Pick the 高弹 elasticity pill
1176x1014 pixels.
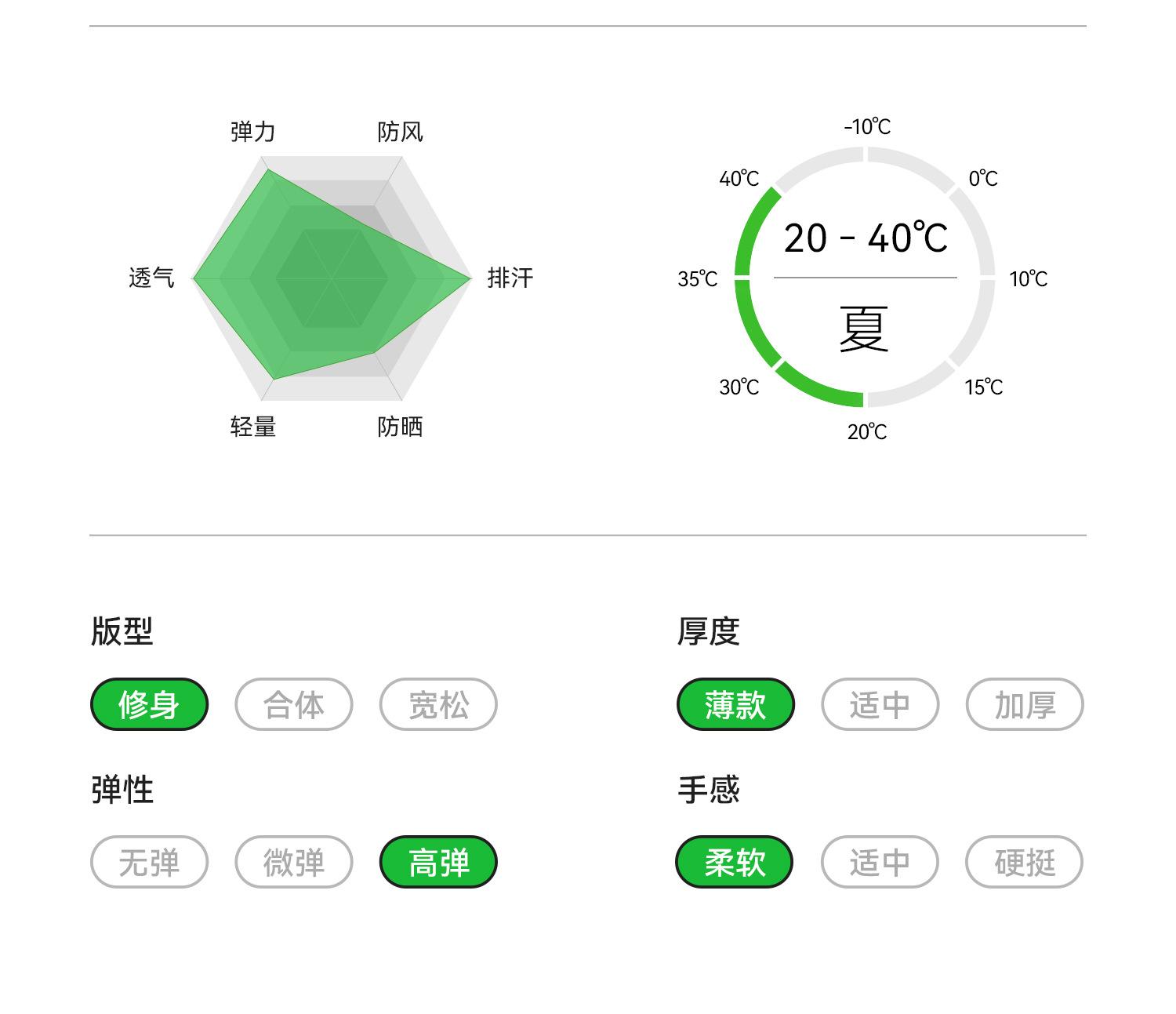point(438,862)
